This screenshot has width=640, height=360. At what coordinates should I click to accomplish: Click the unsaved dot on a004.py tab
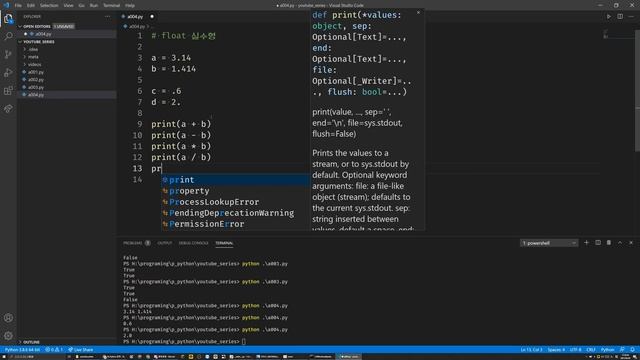point(152,17)
